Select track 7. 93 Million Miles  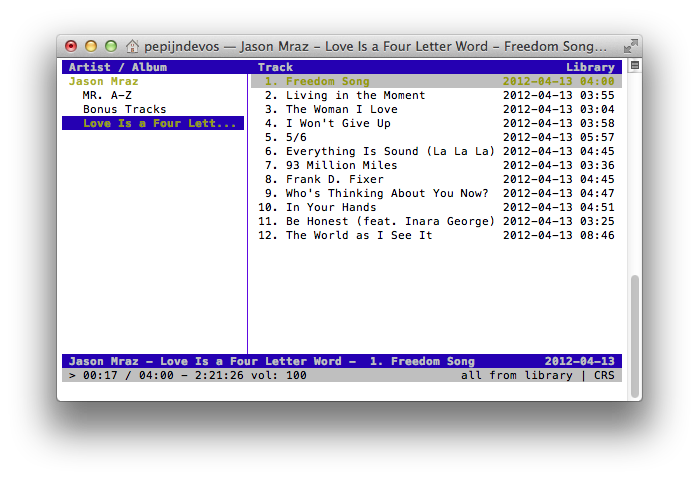click(x=436, y=165)
